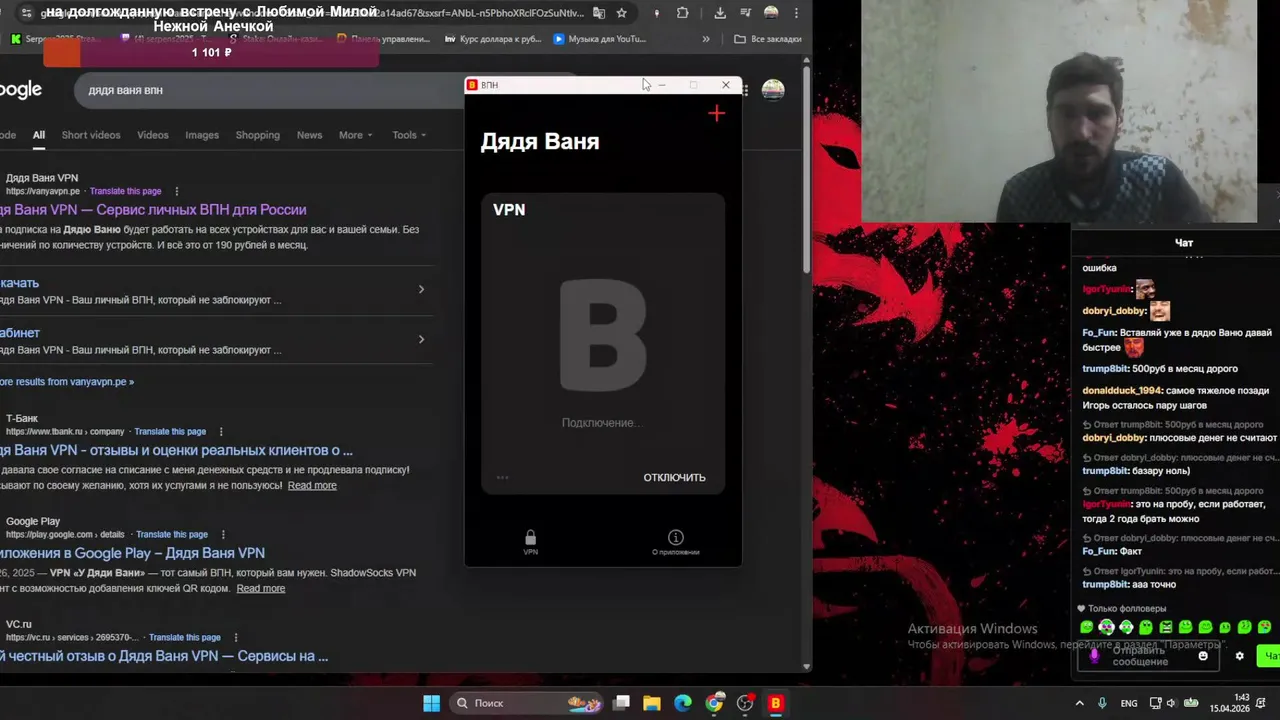Click the bookmark star in Chrome address bar

click(x=621, y=13)
